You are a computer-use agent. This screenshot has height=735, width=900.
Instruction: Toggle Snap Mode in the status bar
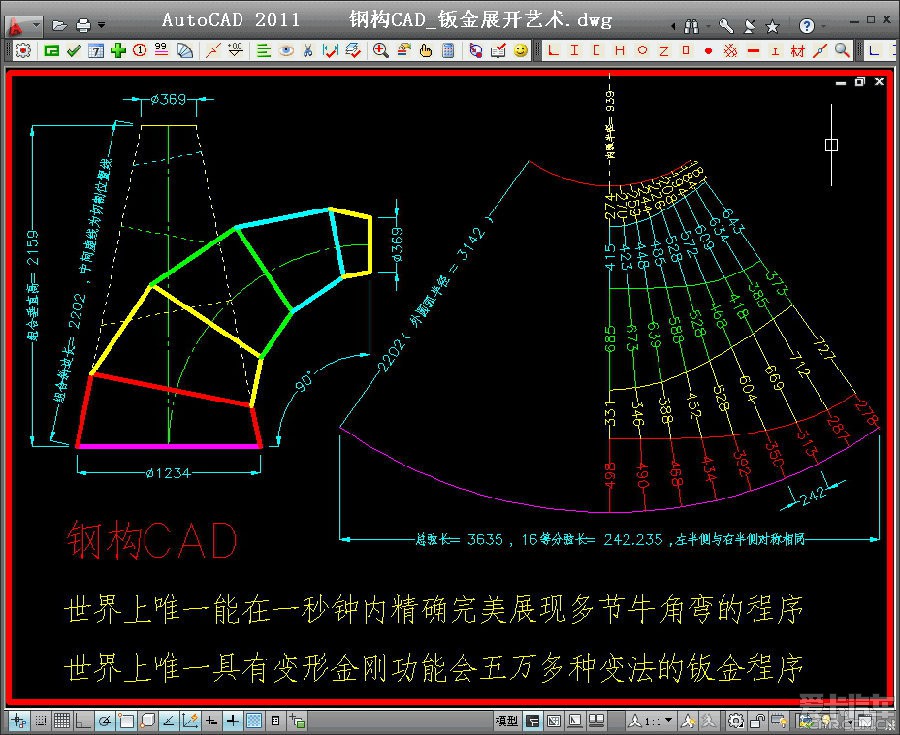coord(41,721)
